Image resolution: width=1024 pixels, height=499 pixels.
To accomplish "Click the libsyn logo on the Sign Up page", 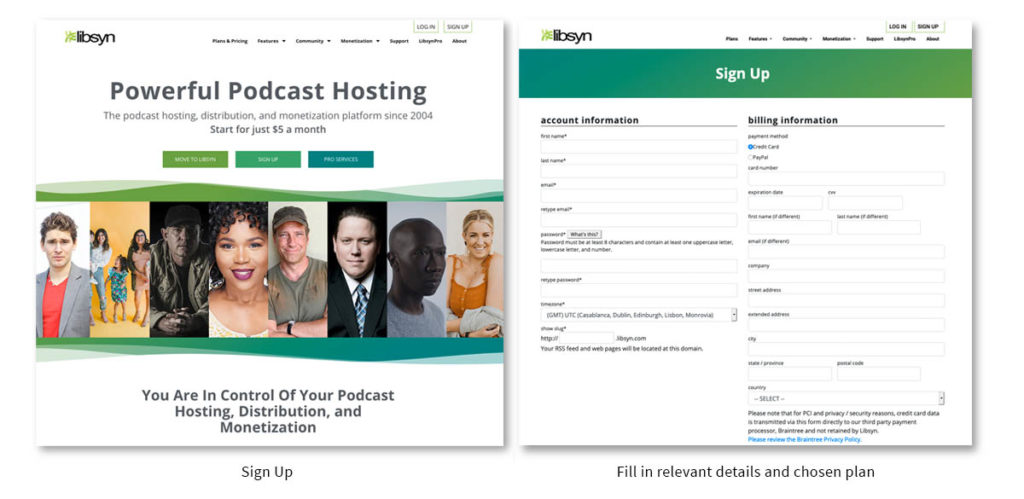I will click(x=566, y=36).
